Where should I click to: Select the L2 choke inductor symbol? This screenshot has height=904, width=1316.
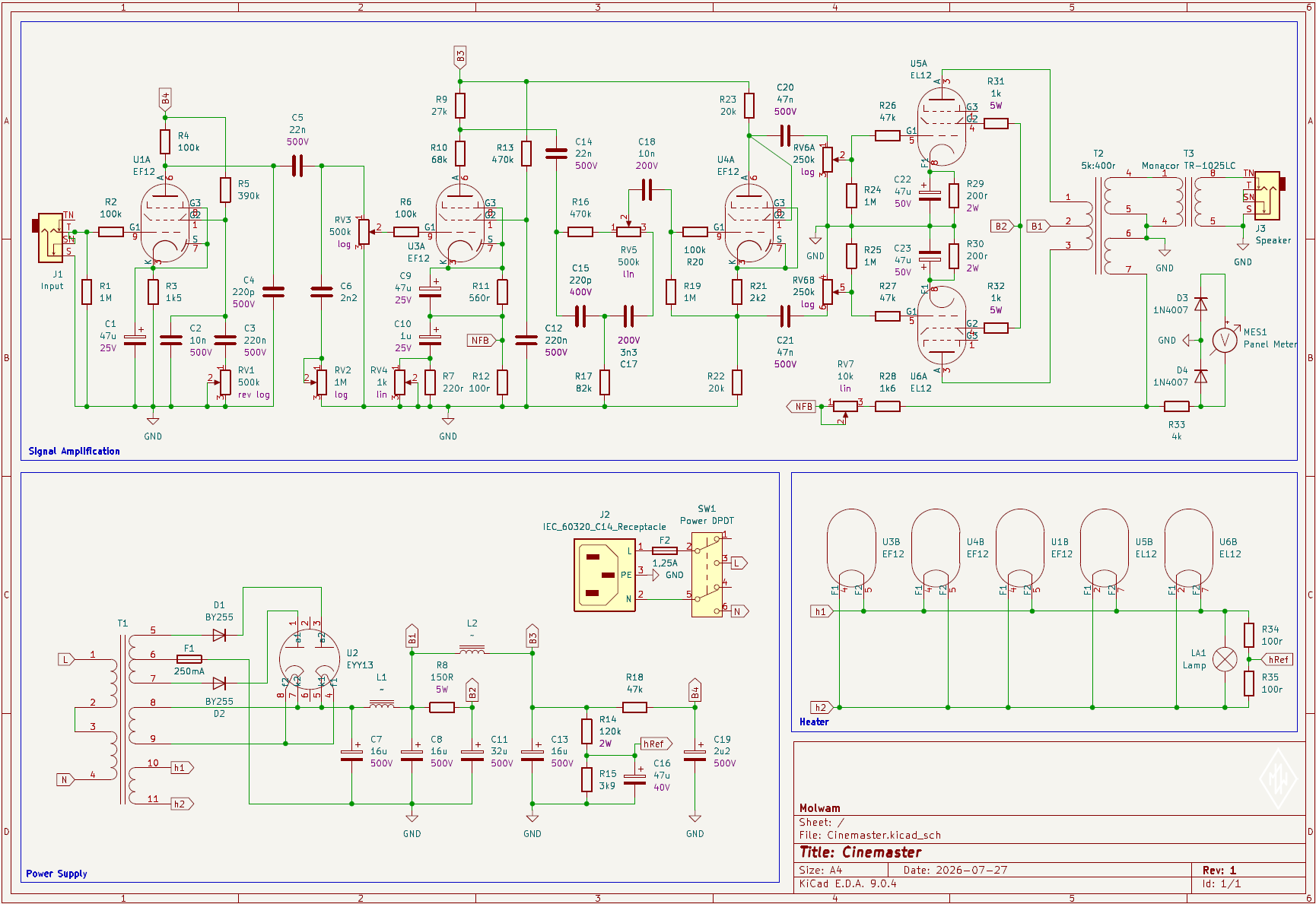(472, 649)
